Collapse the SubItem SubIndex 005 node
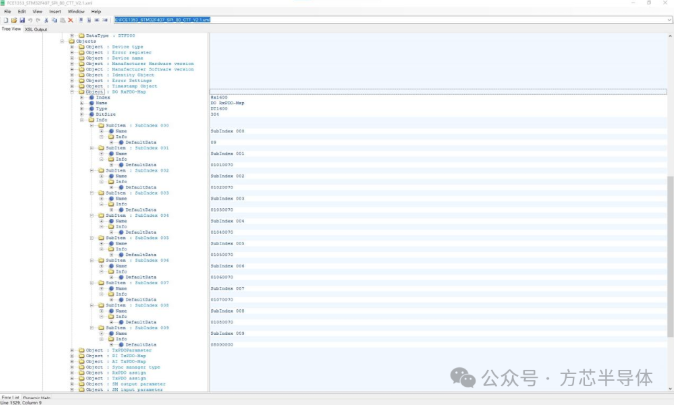 coord(92,238)
